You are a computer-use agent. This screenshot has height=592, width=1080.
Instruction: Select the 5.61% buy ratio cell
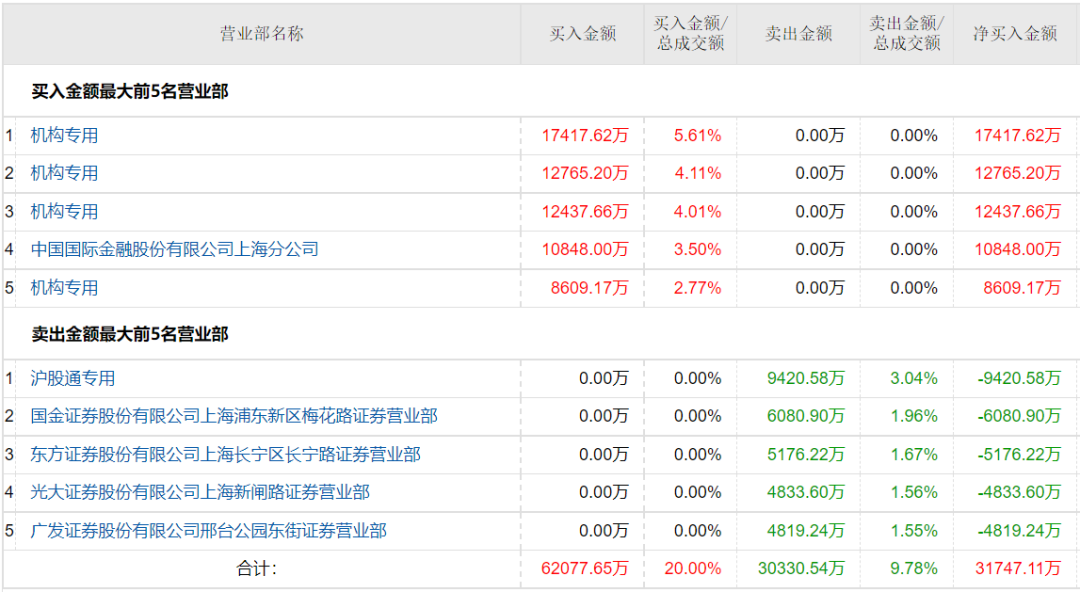click(x=697, y=135)
